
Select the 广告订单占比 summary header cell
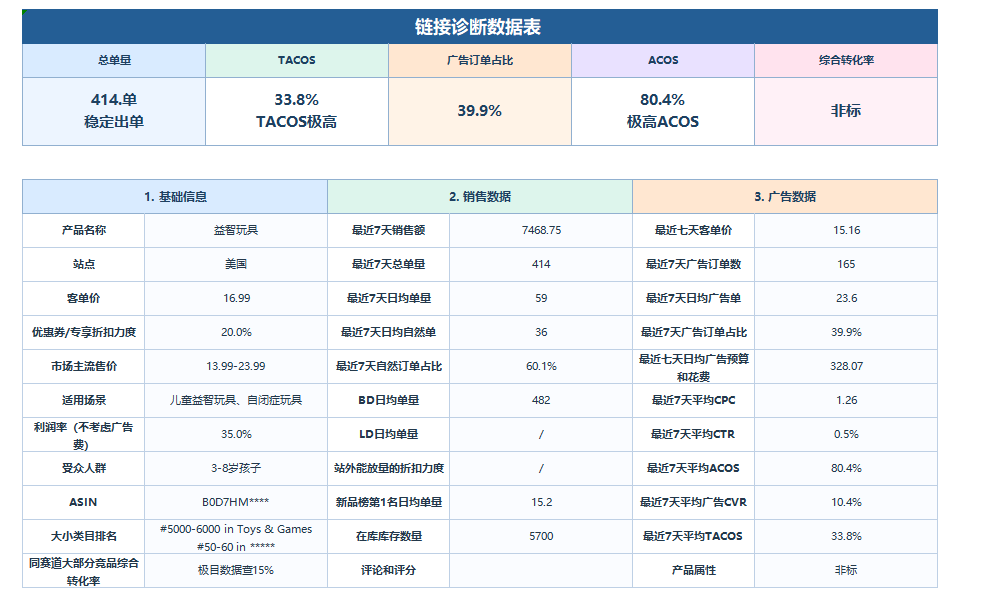[x=480, y=61]
